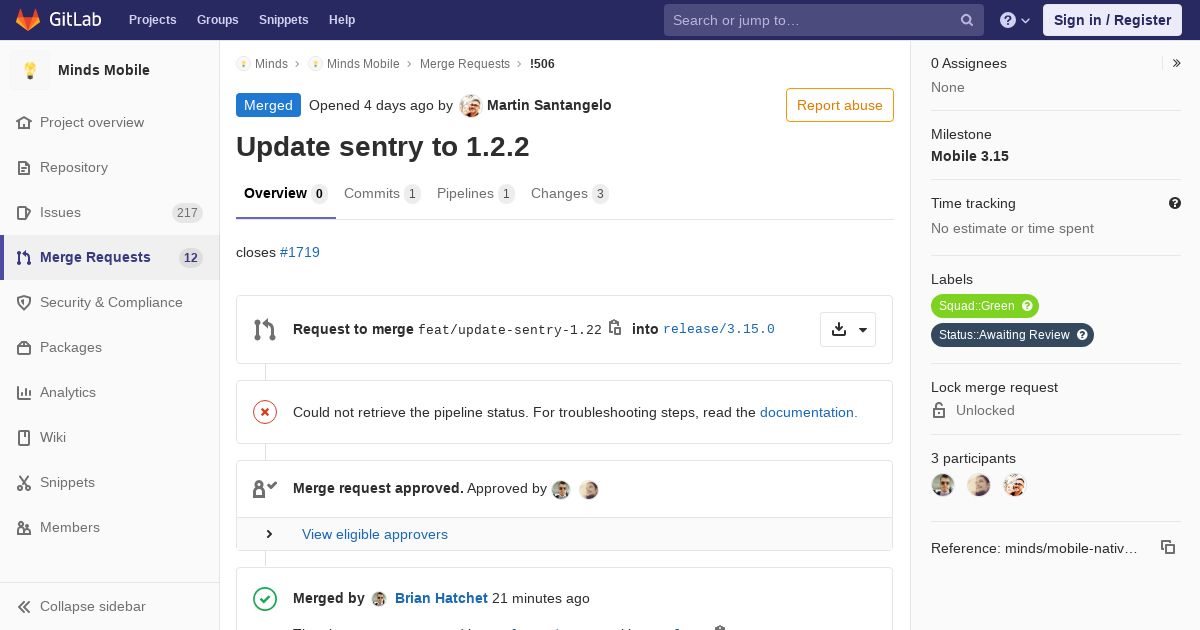Switch to the Changes tab
Viewport: 1200px width, 630px height.
[x=570, y=194]
